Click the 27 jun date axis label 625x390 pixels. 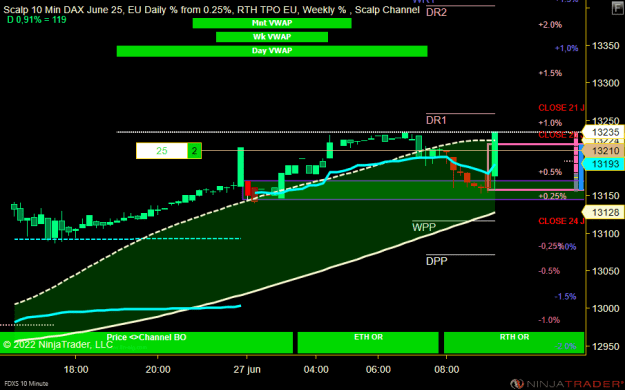(247, 370)
